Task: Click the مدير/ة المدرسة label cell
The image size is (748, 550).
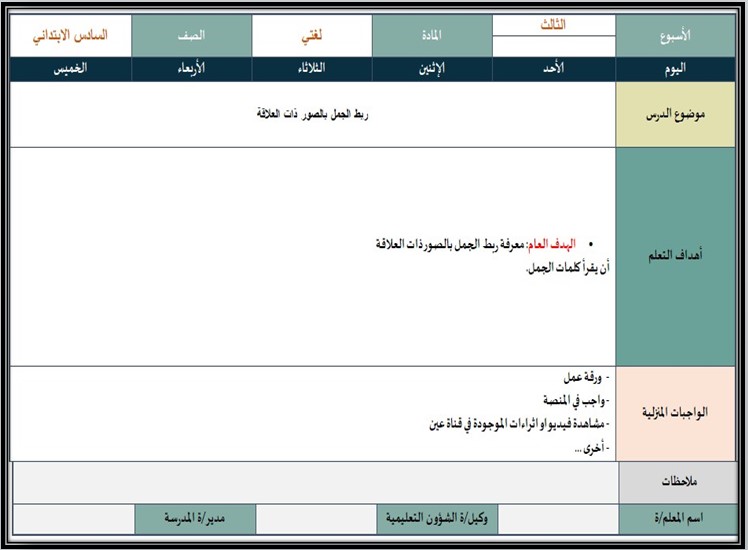Action: (195, 519)
